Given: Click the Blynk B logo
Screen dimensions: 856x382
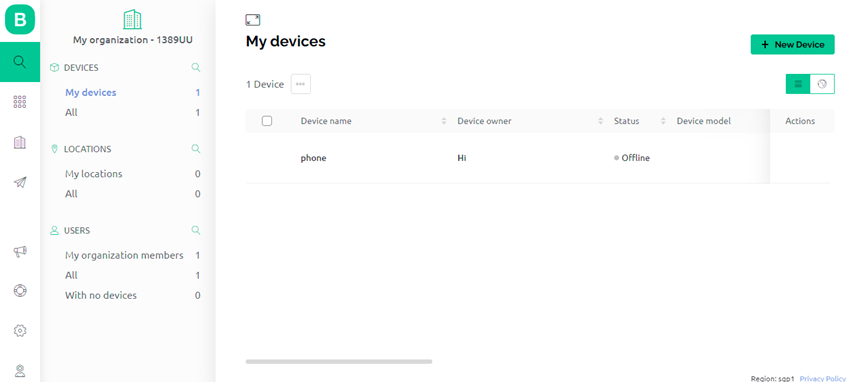Looking at the screenshot, I should click(x=20, y=20).
